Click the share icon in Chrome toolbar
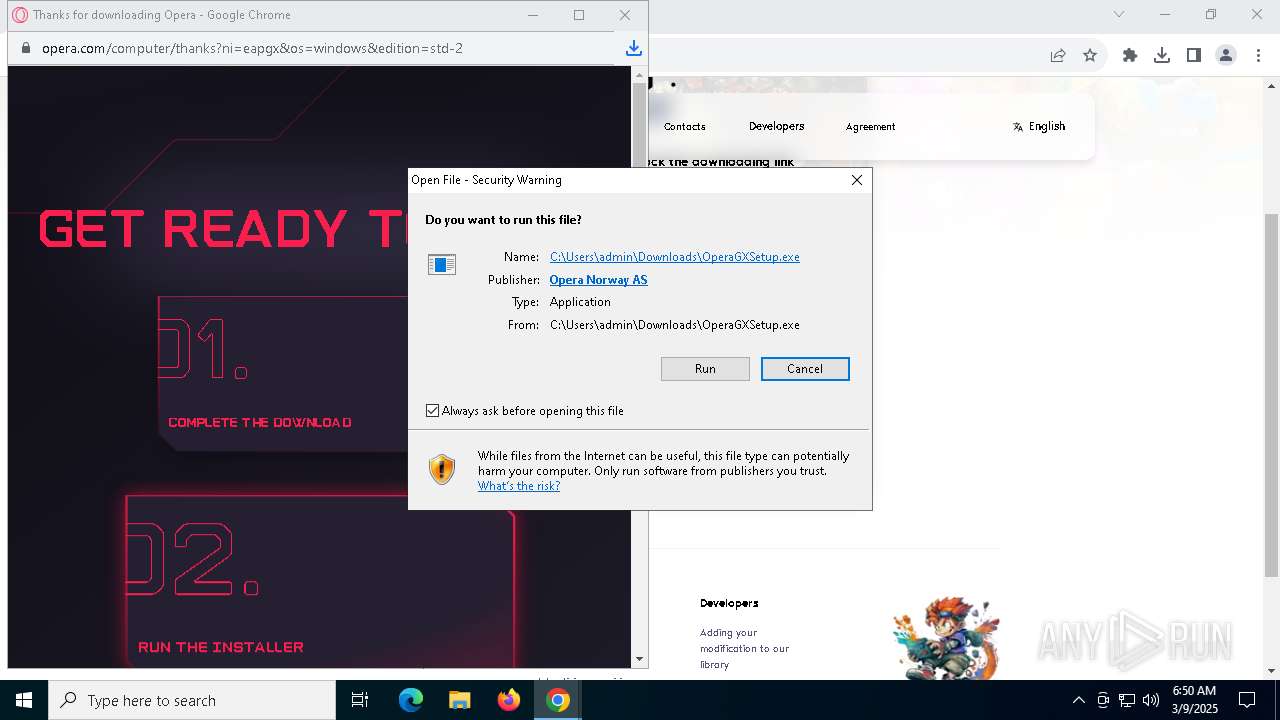Screen dimensions: 1280x720 pyautogui.click(x=1058, y=56)
